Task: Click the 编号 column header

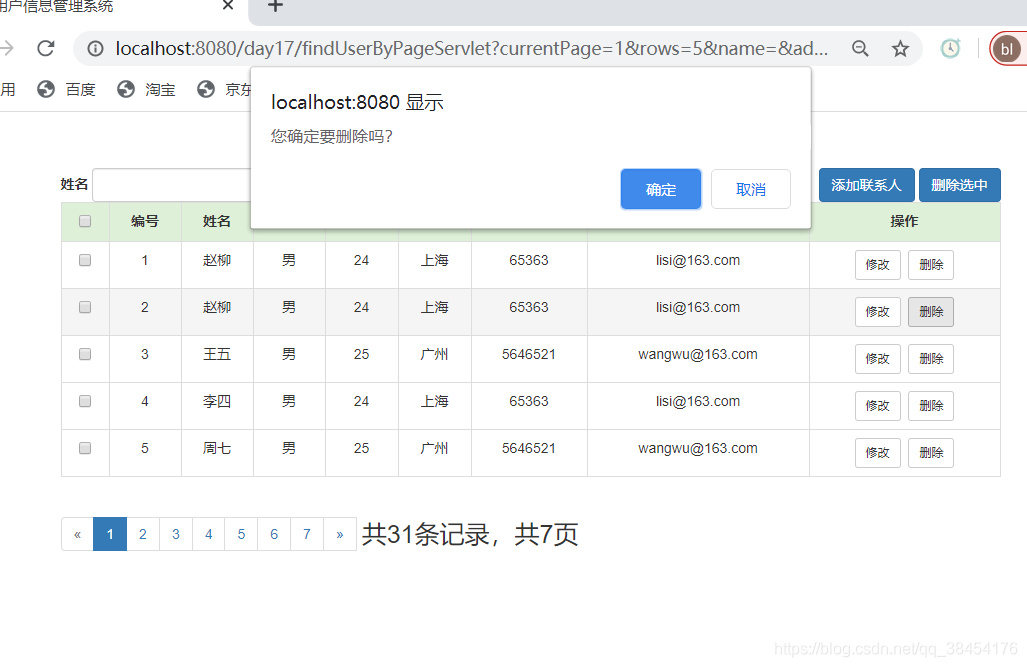Action: (145, 221)
